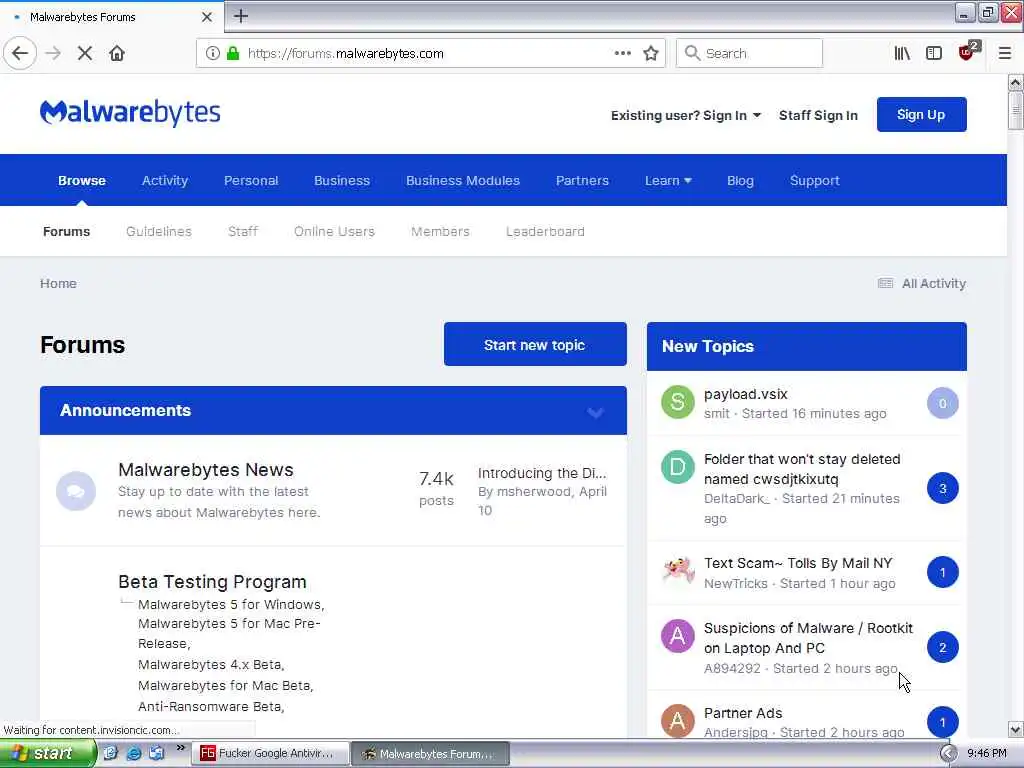Open uBlock Origin extension icon

tap(967, 52)
